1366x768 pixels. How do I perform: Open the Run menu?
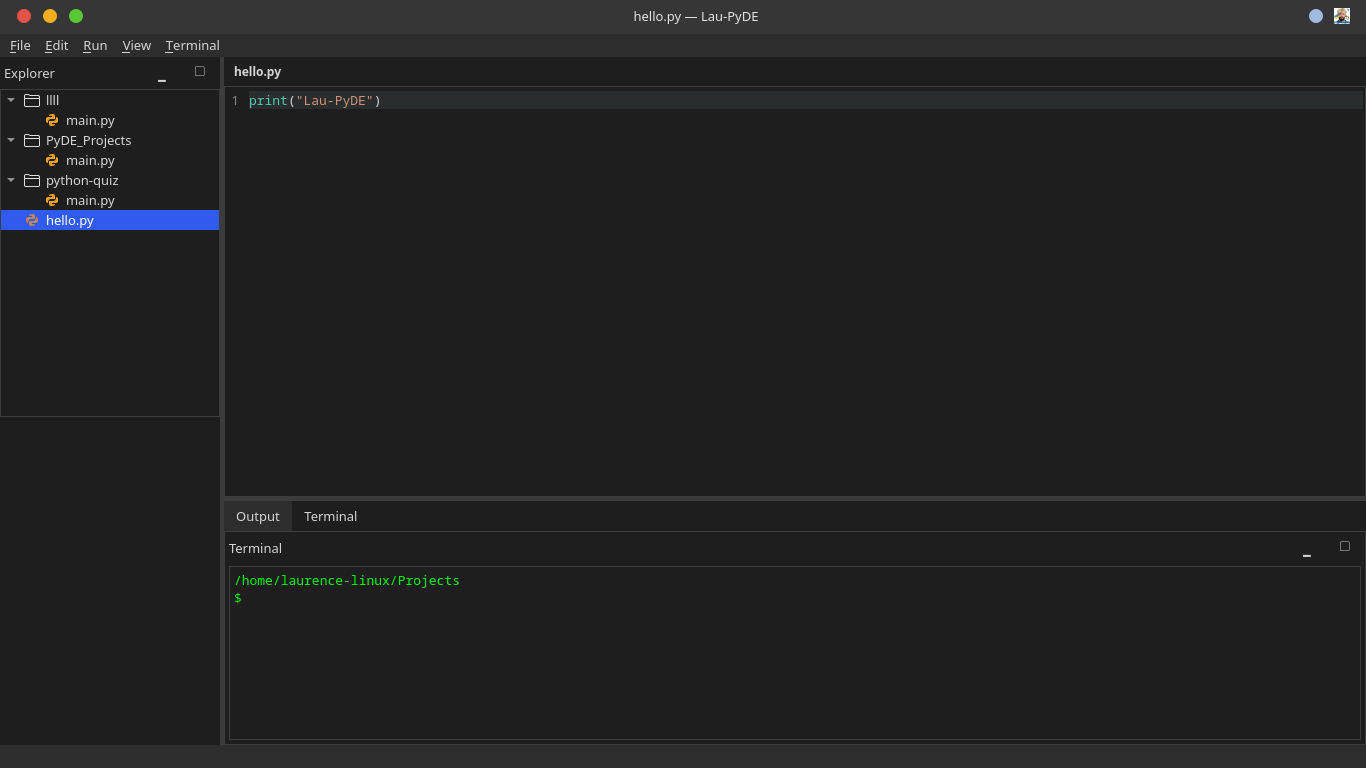(x=95, y=45)
